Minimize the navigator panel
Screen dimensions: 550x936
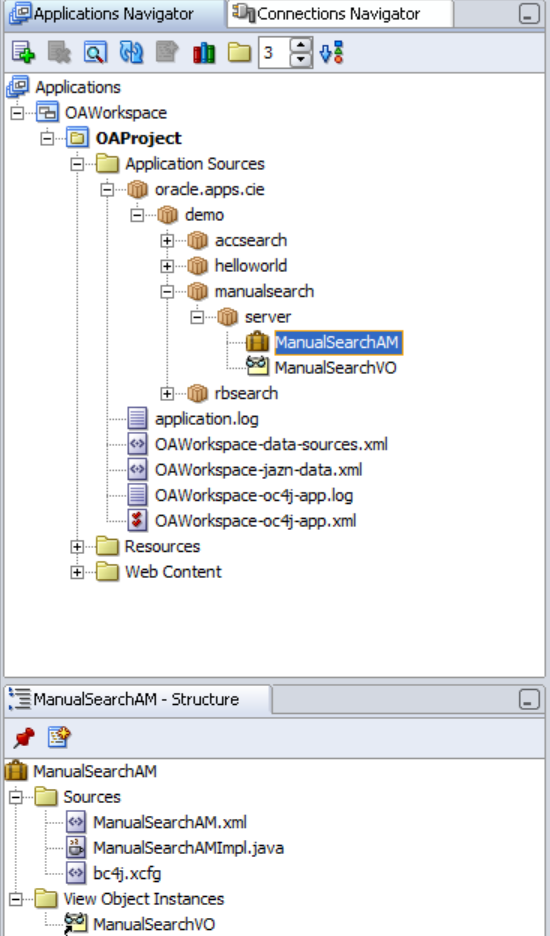[x=529, y=14]
